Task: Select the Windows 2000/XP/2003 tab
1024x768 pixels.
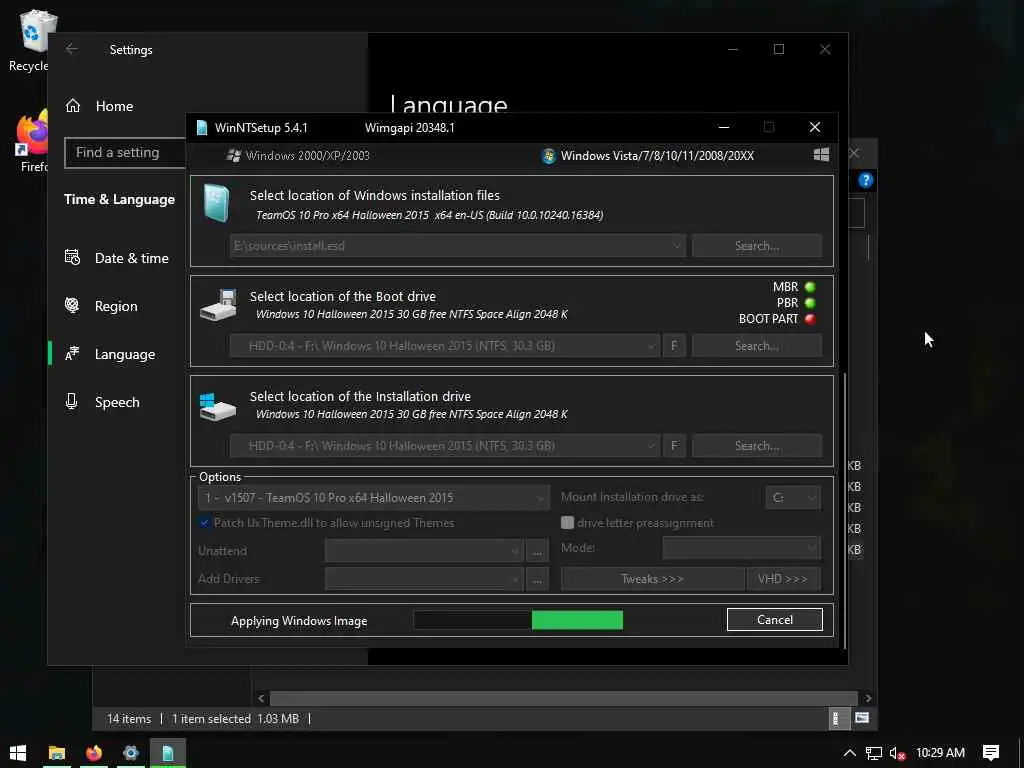Action: pyautogui.click(x=298, y=155)
